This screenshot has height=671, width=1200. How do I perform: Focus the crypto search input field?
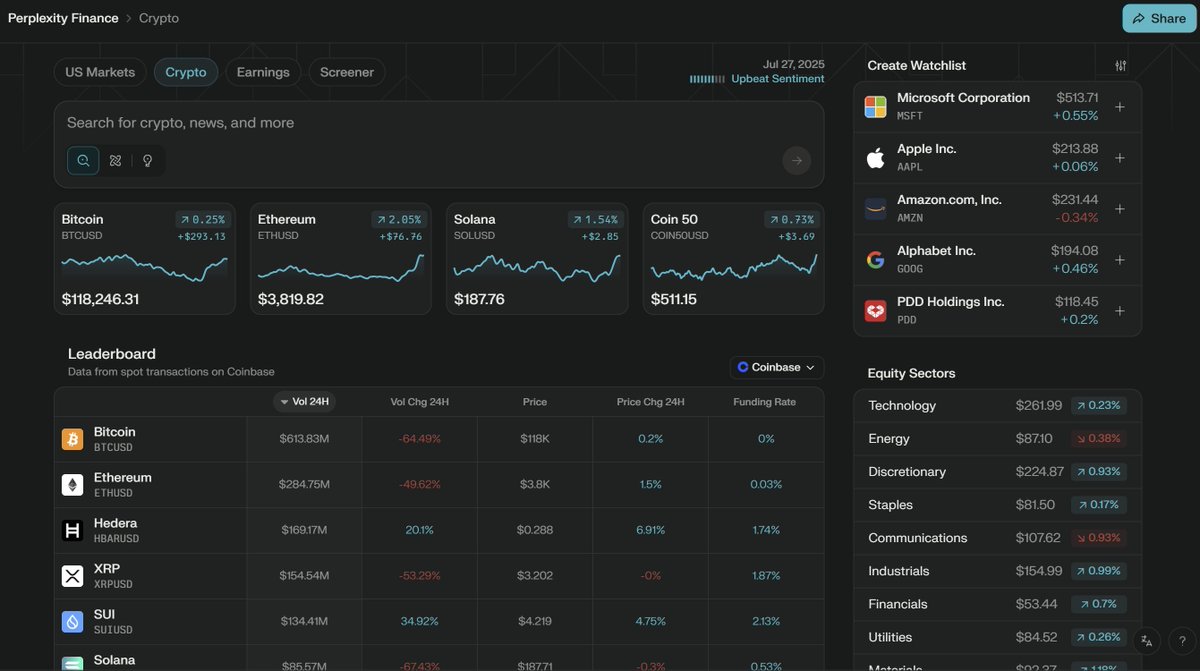[439, 123]
